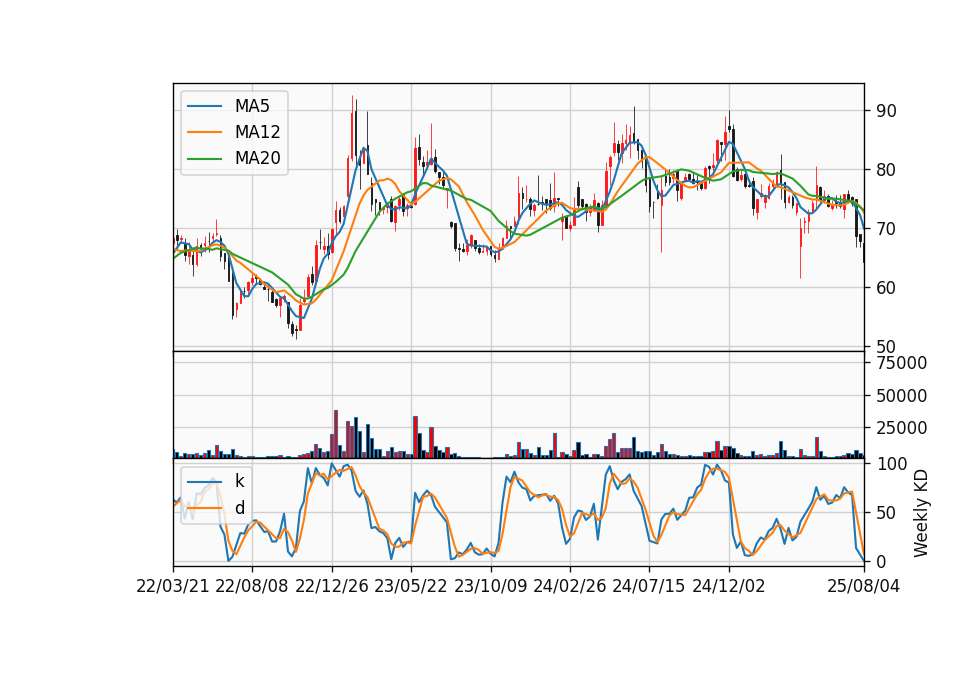Screen dimensions: 960x690
Task: Click the MA5 legend label
Action: (252, 106)
